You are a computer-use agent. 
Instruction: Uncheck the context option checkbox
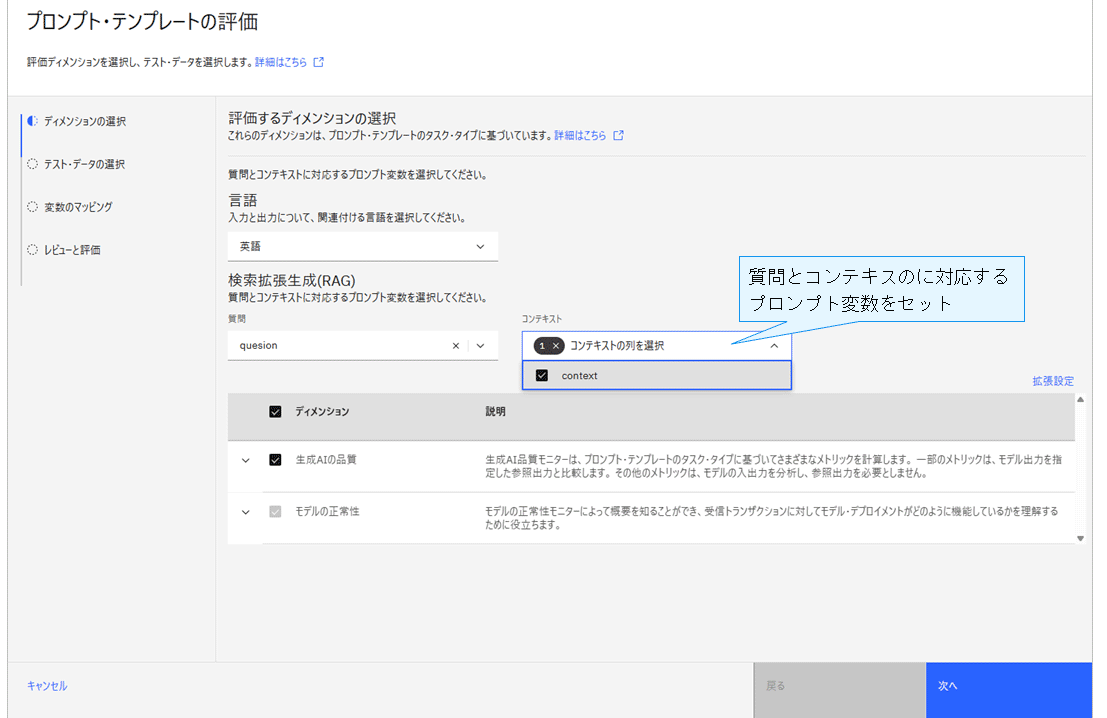[x=542, y=376]
